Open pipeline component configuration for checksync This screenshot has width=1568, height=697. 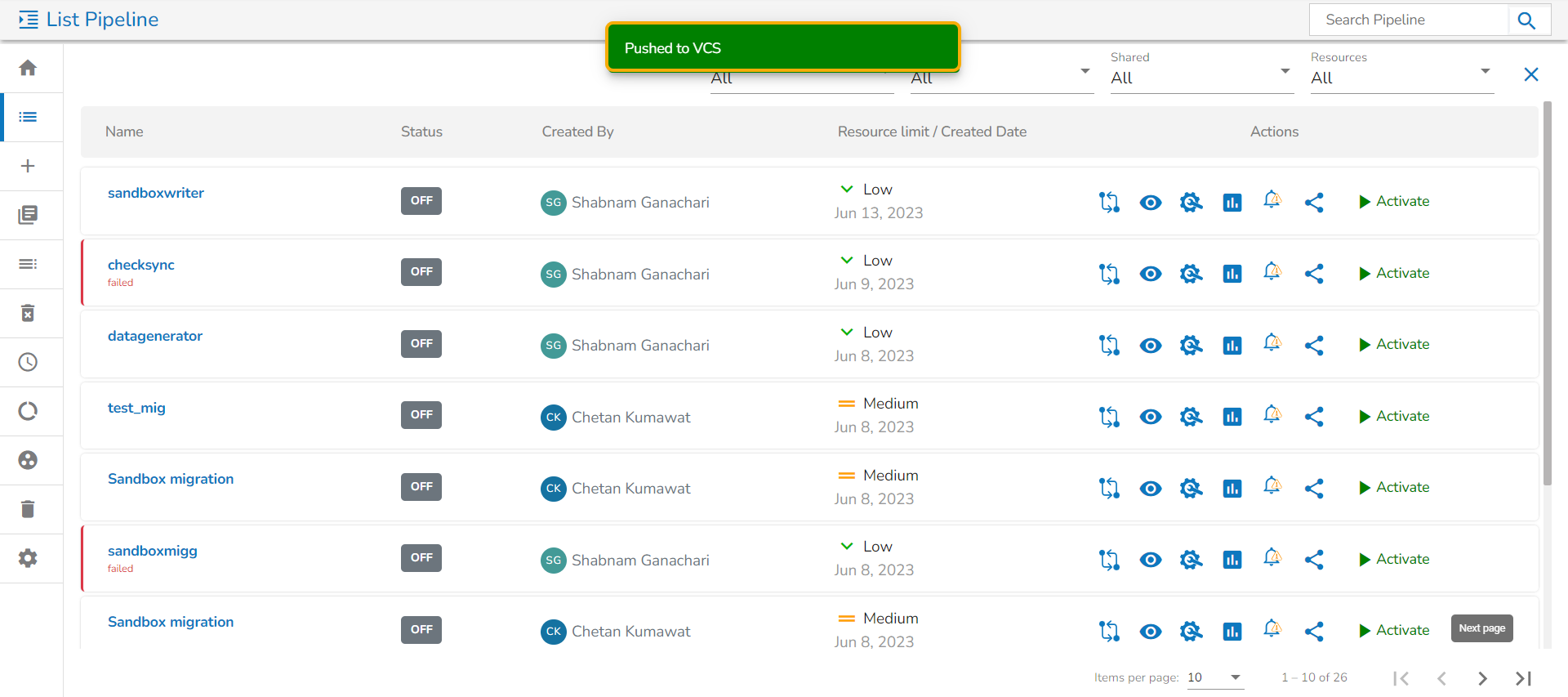[1191, 274]
